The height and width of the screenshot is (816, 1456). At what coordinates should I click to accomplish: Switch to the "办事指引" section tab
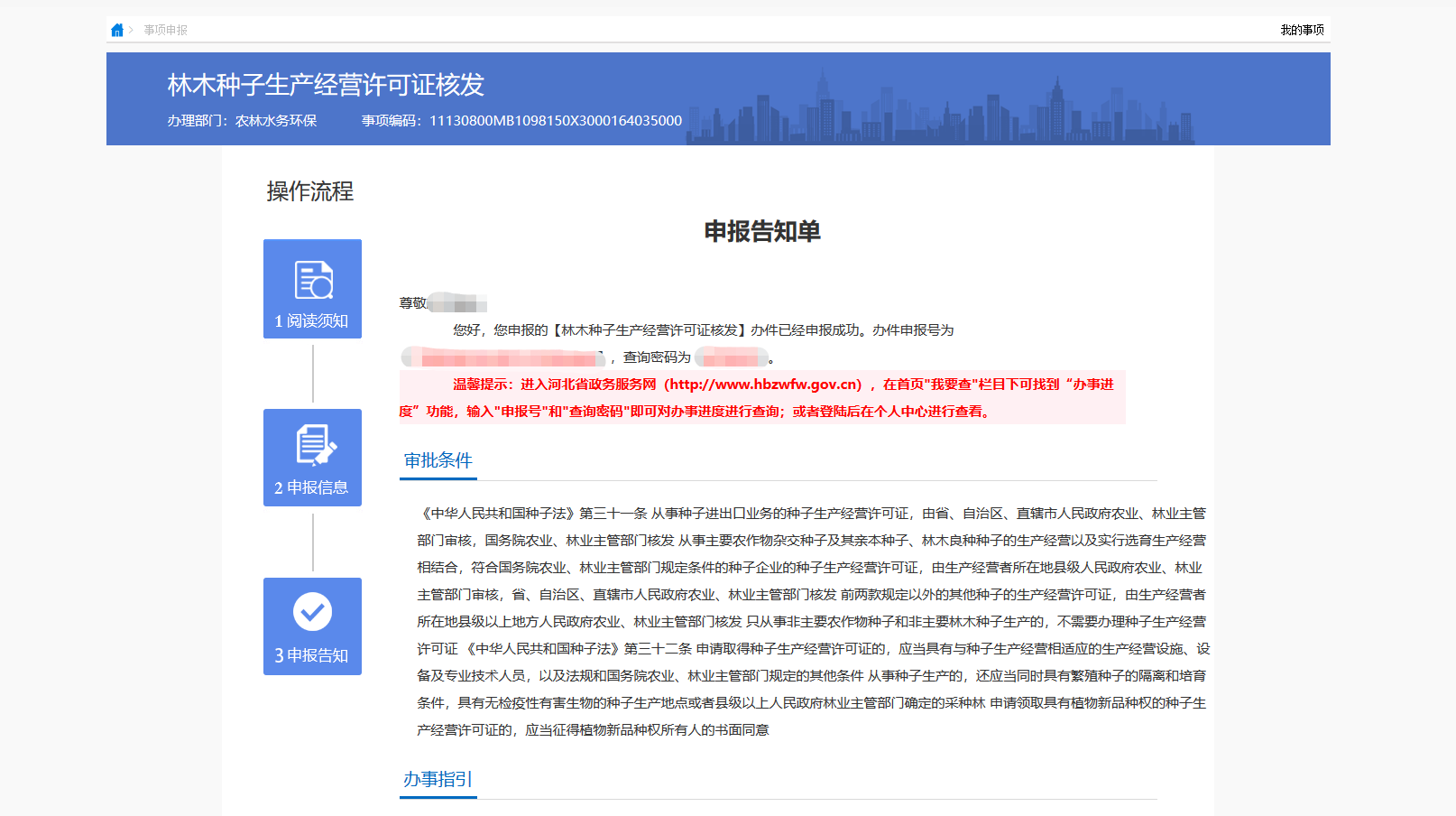pos(438,780)
